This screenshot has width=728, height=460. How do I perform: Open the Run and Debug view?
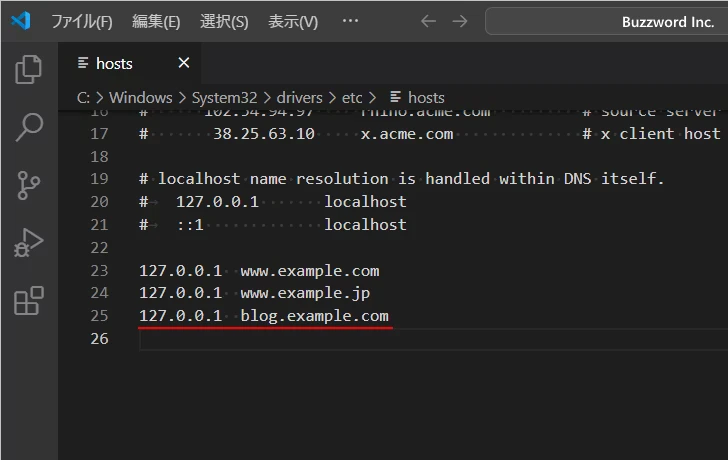(x=29, y=243)
